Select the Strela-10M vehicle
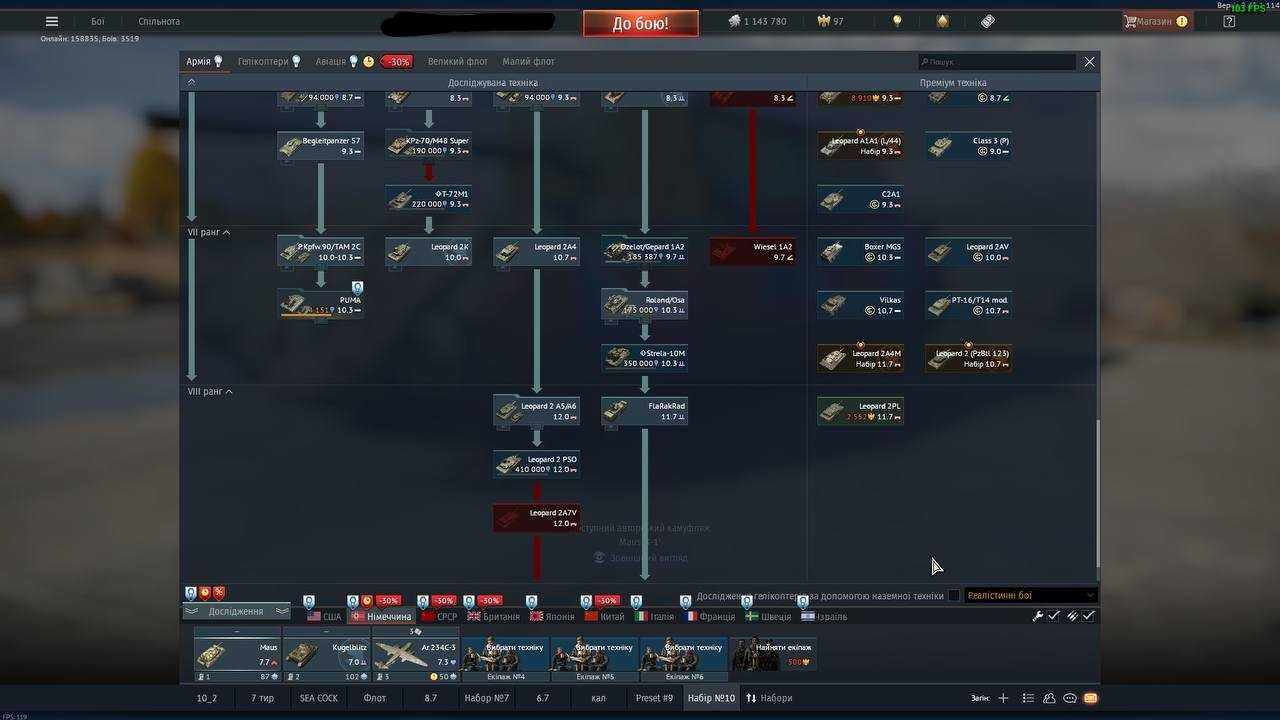The image size is (1280, 720). [x=644, y=358]
